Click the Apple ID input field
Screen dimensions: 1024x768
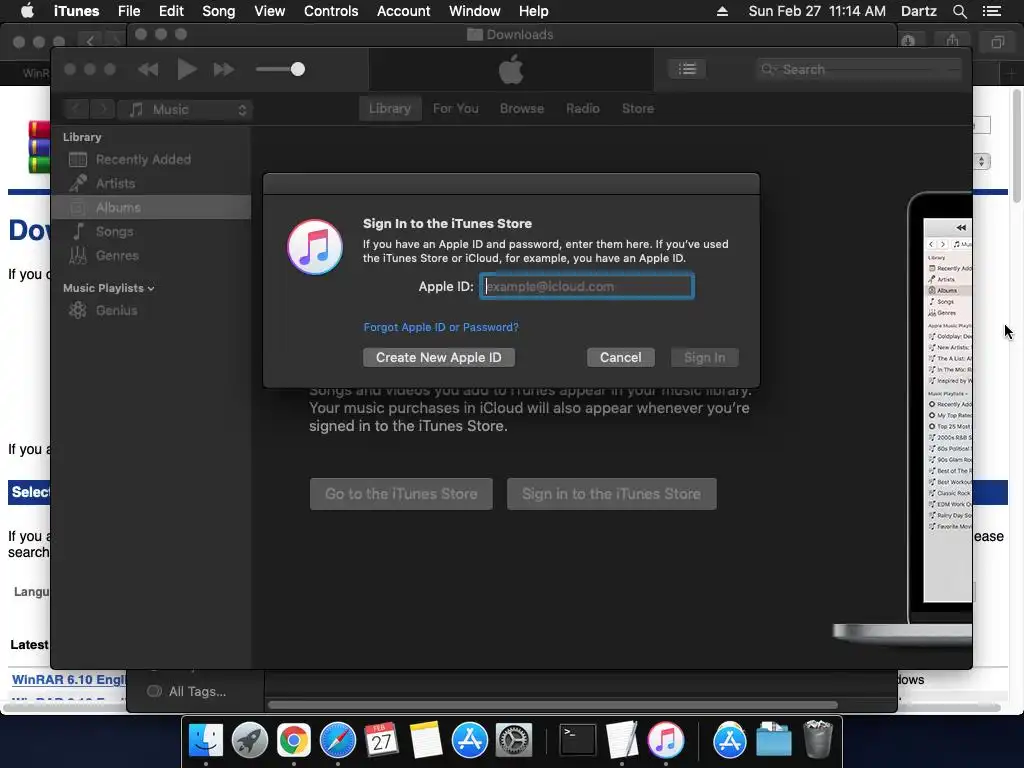pos(586,286)
